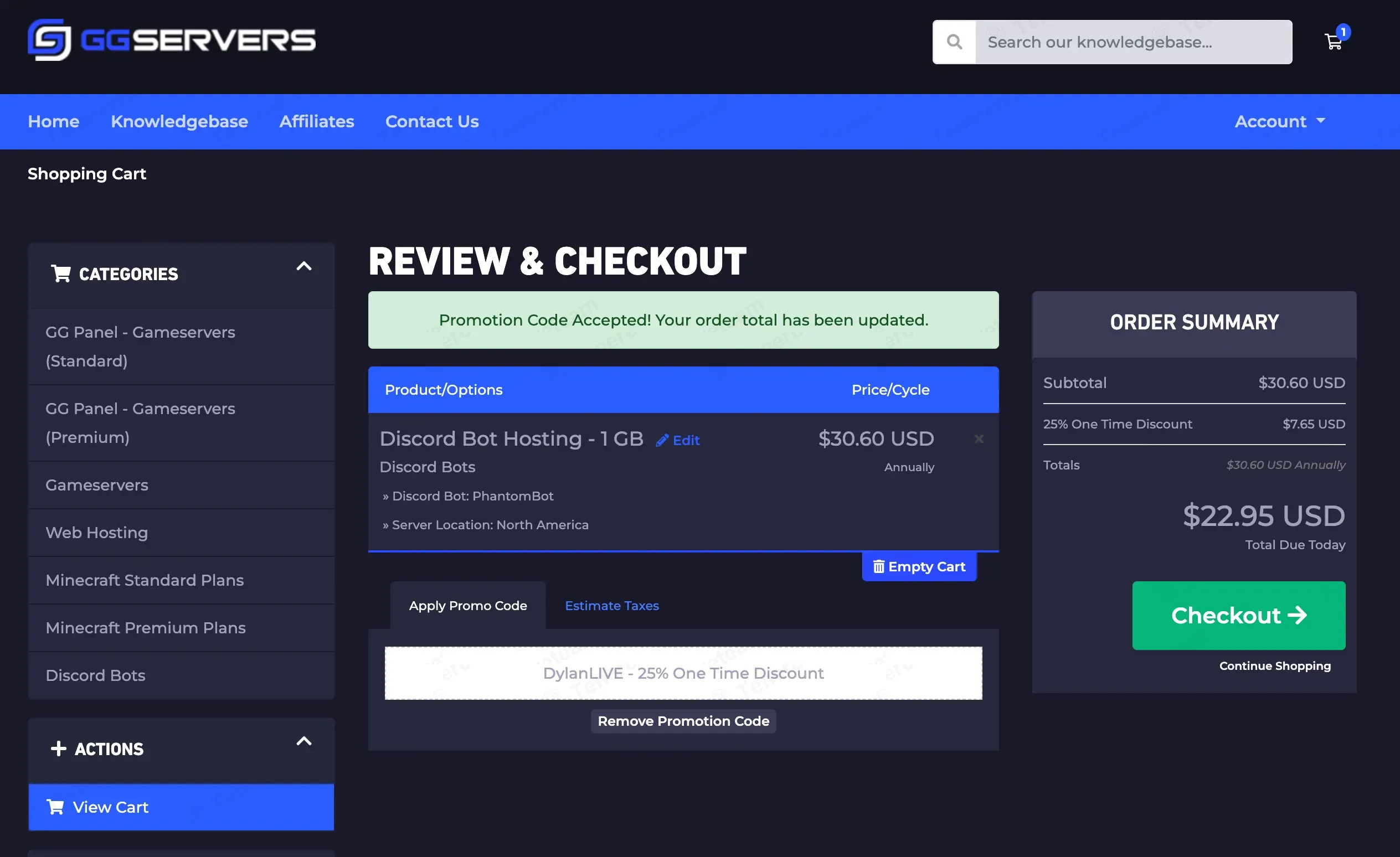This screenshot has height=857, width=1400.
Task: Click the Actions plus icon
Action: click(58, 748)
